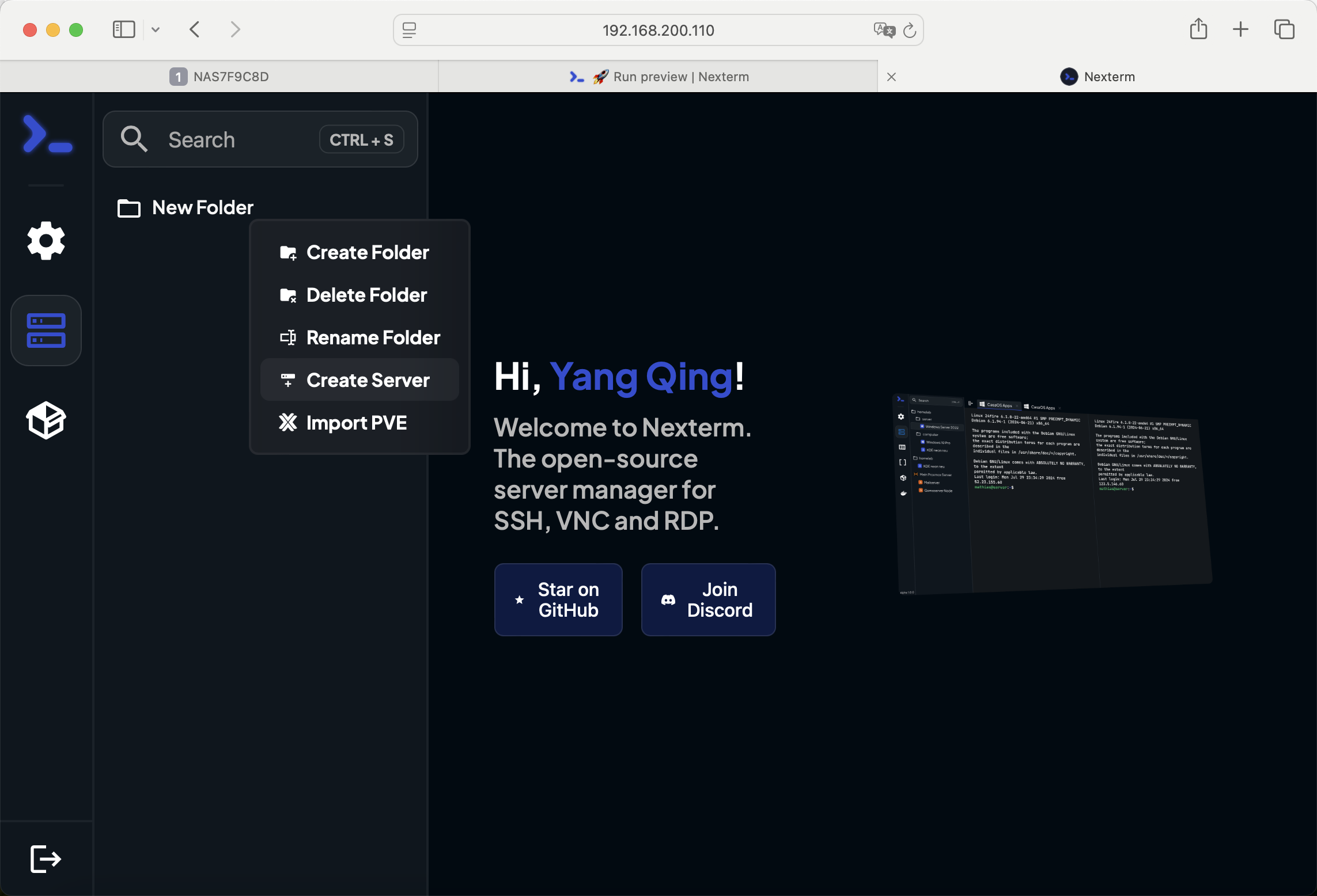
Task: Click Star on GitHub button
Action: tap(558, 599)
